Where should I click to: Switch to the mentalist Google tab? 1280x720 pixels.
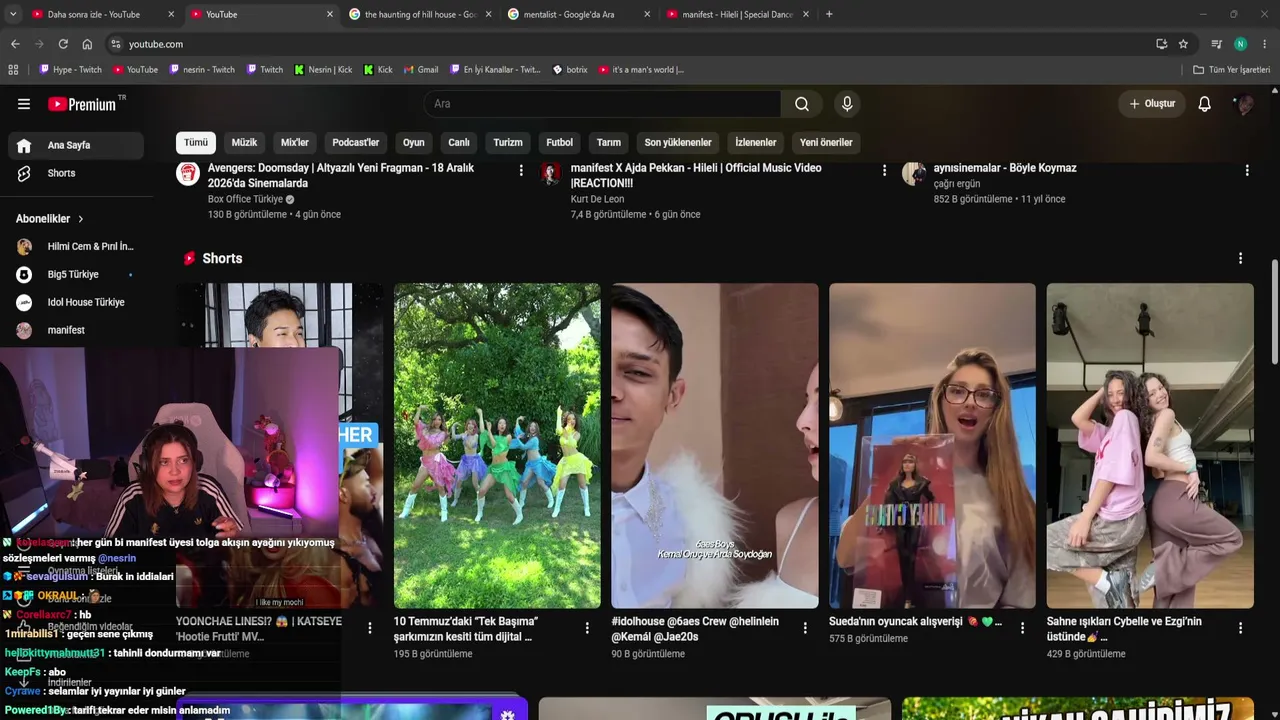pos(574,14)
